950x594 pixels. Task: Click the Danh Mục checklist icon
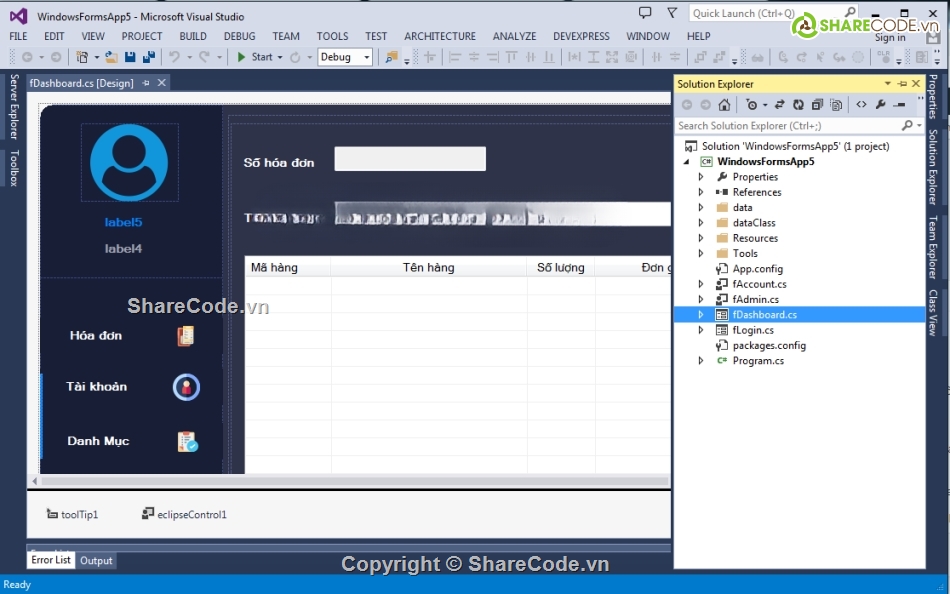pyautogui.click(x=187, y=441)
